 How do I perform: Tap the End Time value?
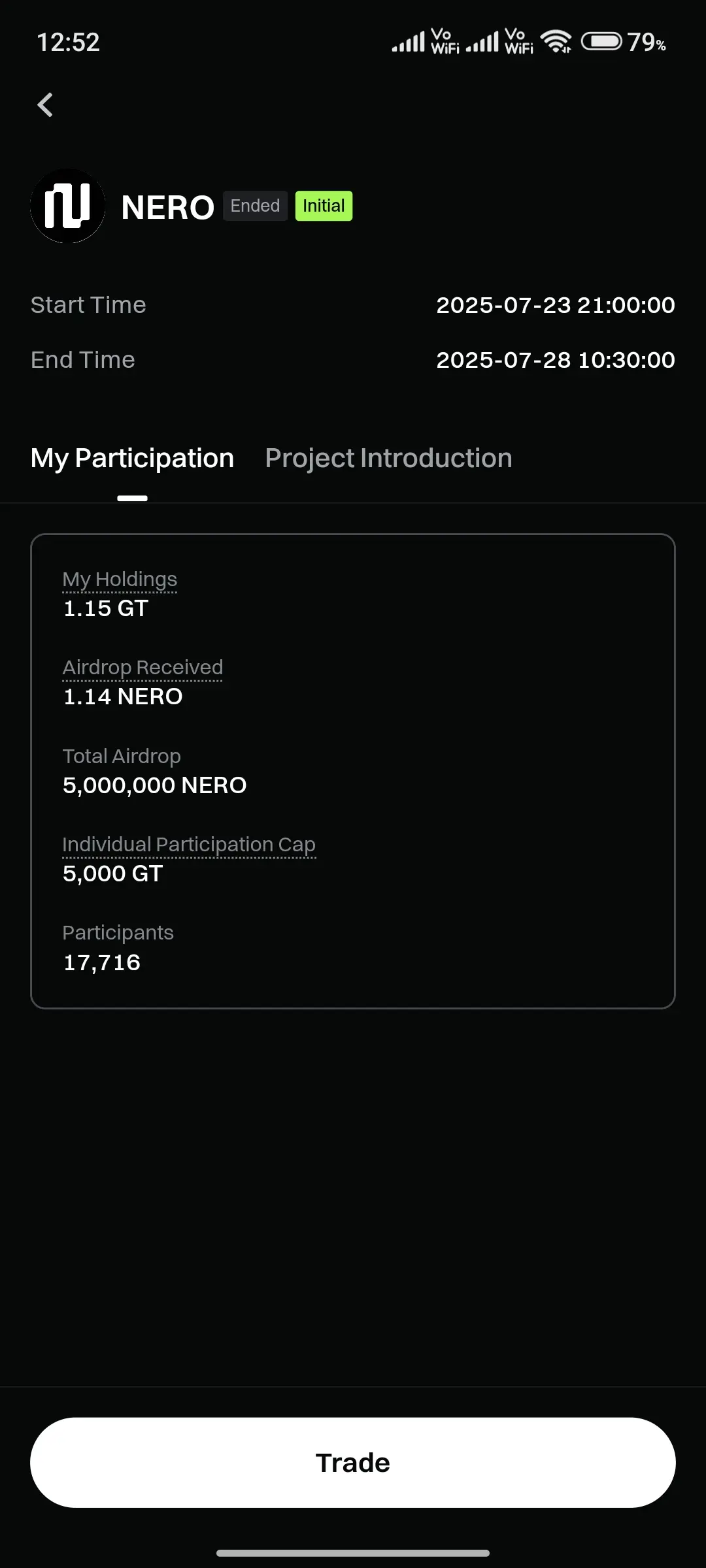(x=556, y=360)
